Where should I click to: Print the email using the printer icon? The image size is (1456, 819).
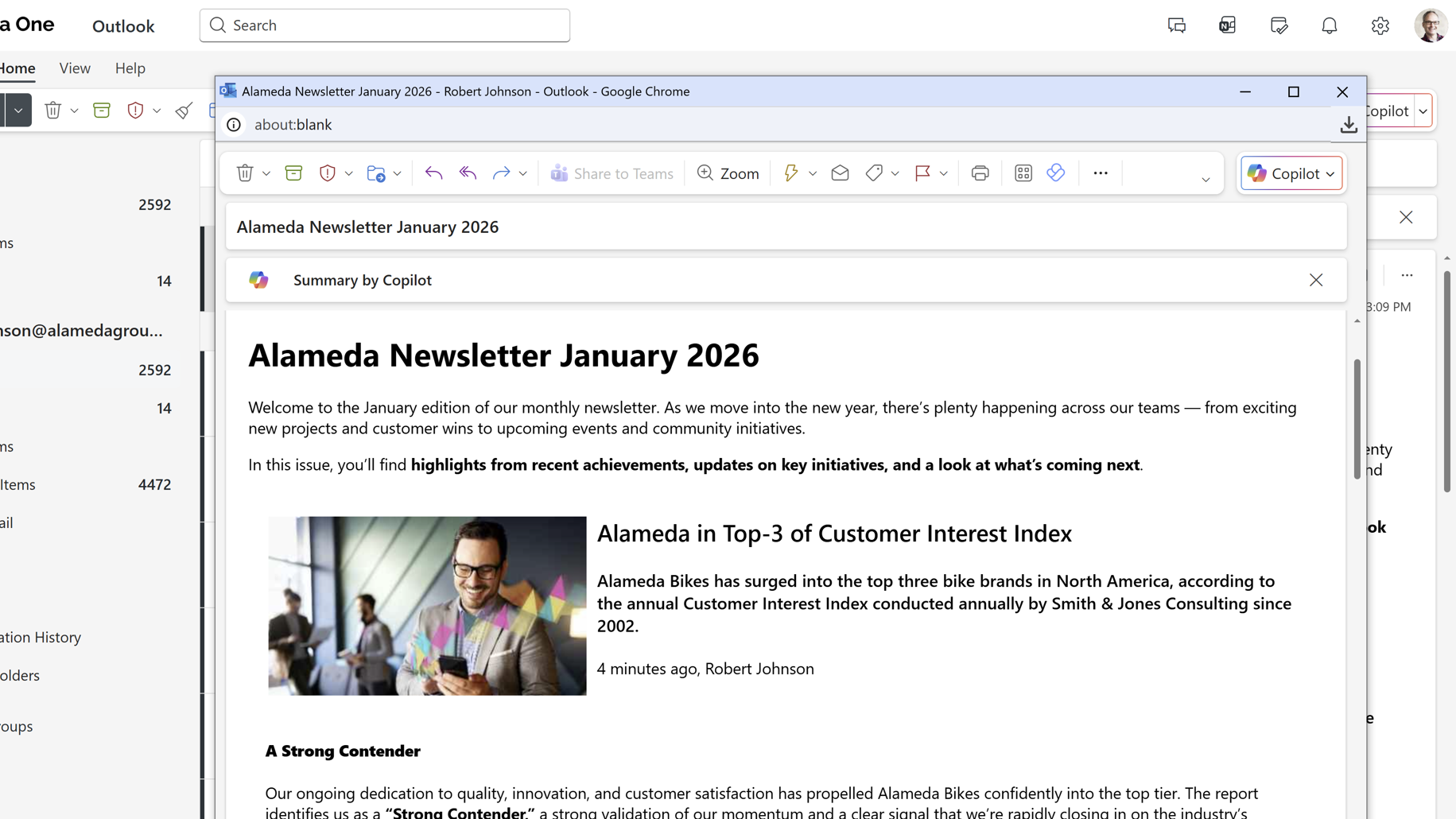coord(980,173)
